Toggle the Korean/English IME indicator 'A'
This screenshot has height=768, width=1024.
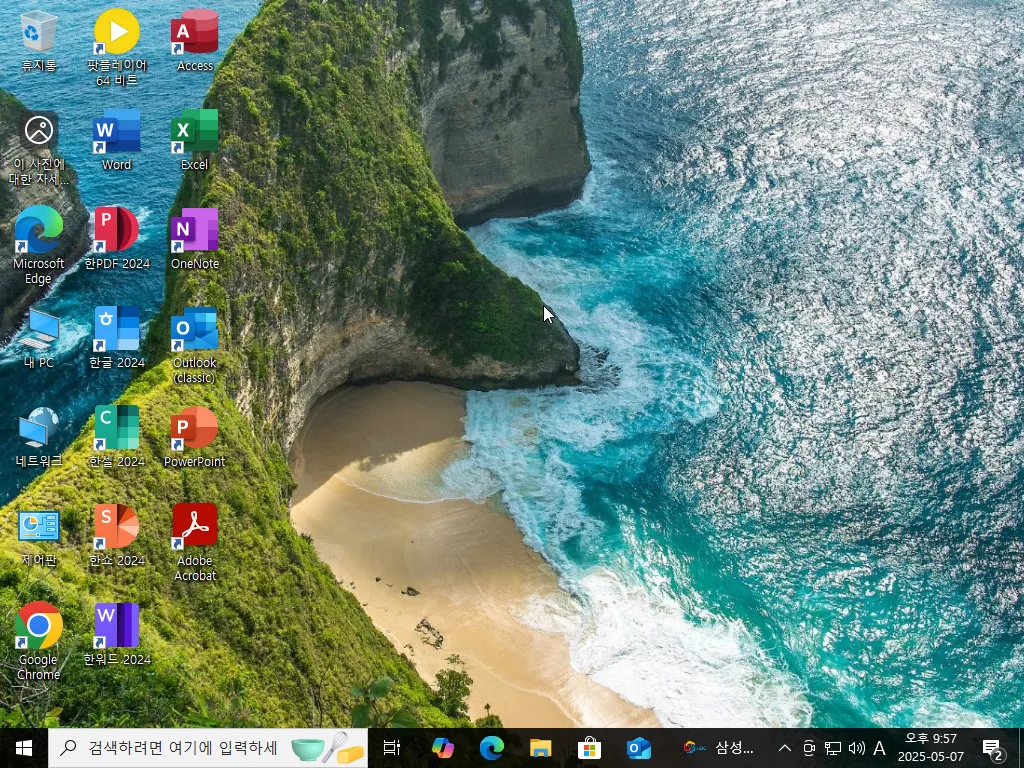point(879,748)
